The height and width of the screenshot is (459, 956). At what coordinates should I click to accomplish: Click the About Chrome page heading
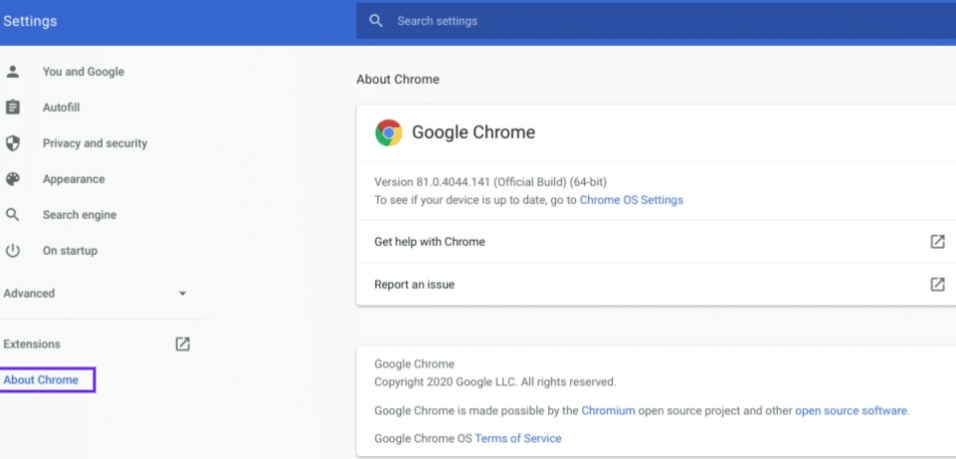point(398,79)
